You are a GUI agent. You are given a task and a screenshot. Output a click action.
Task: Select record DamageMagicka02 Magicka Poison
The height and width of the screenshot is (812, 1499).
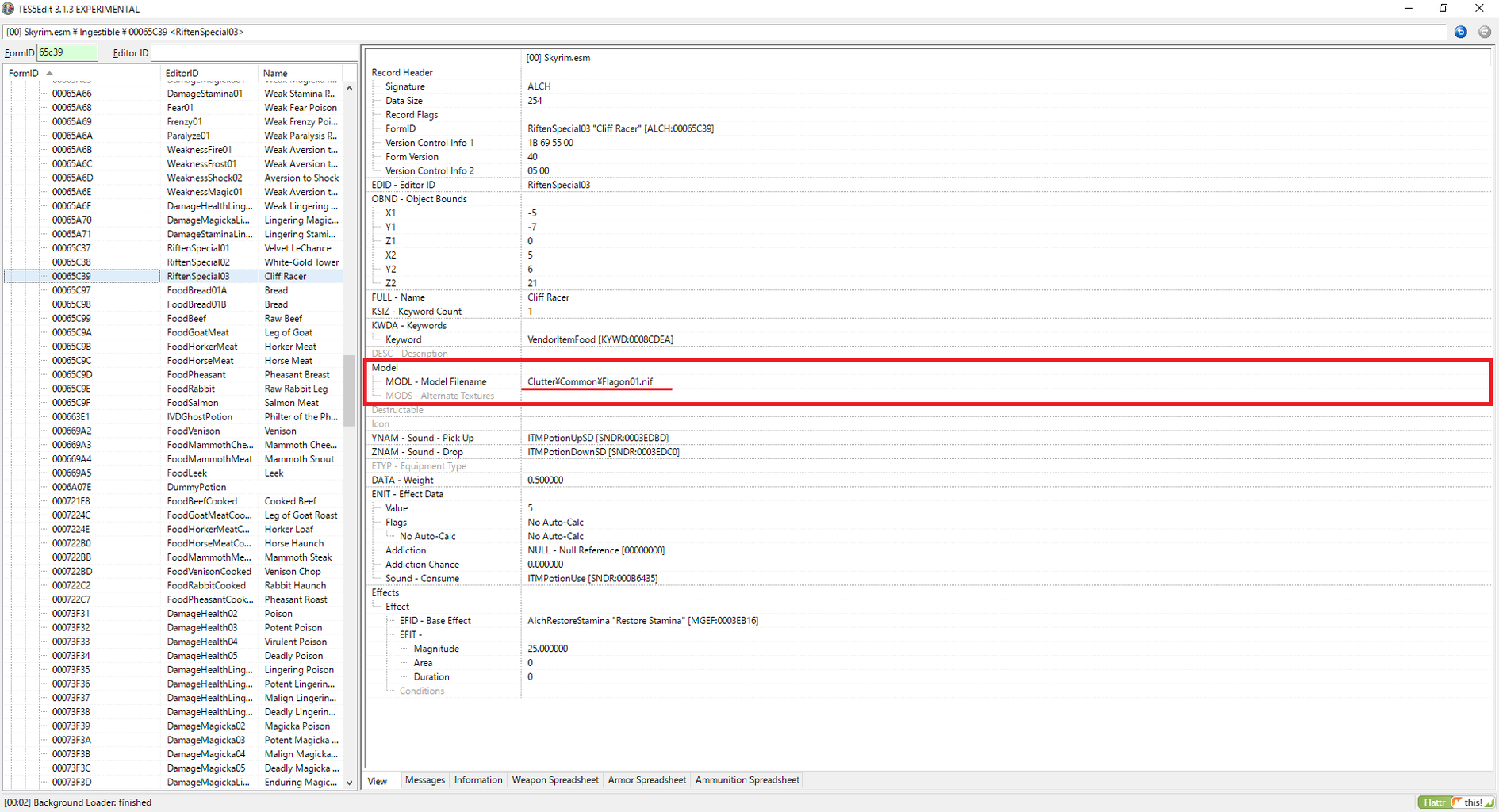click(174, 726)
